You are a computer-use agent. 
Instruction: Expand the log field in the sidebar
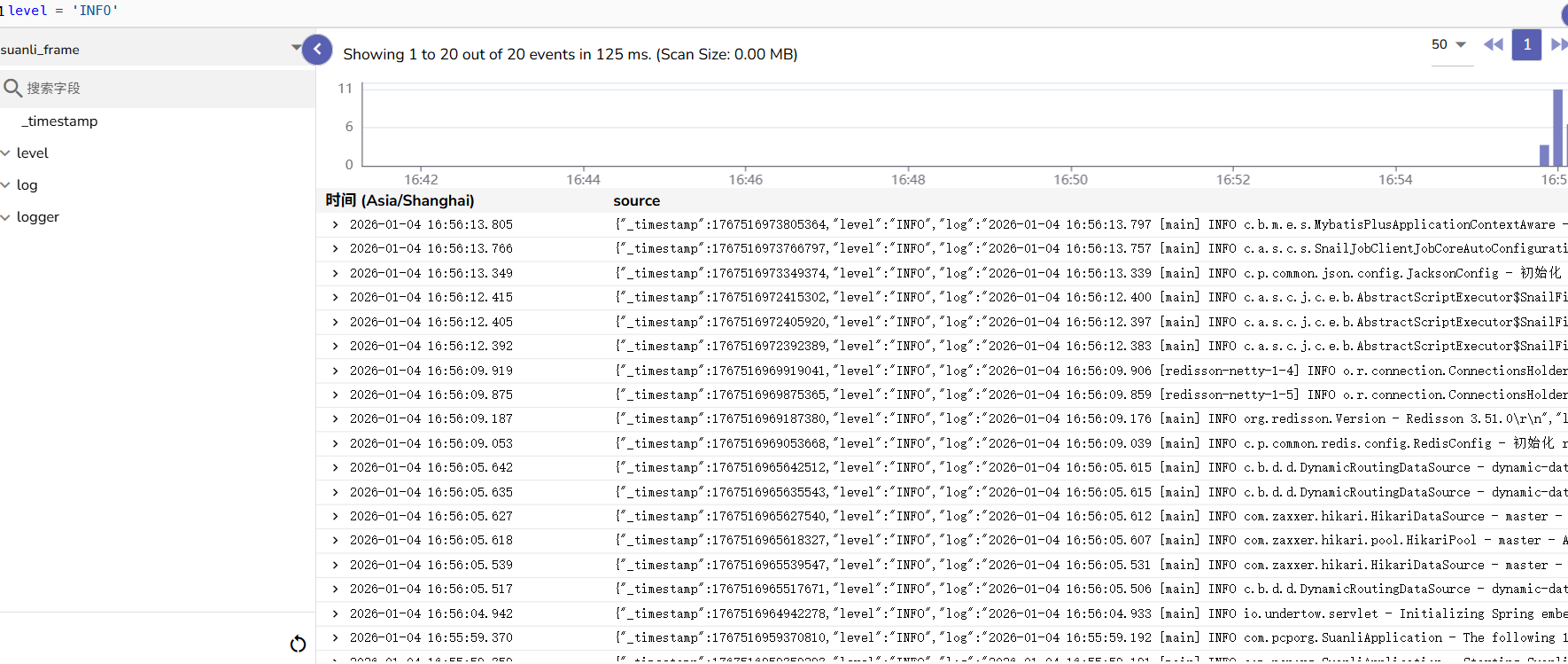tap(6, 185)
